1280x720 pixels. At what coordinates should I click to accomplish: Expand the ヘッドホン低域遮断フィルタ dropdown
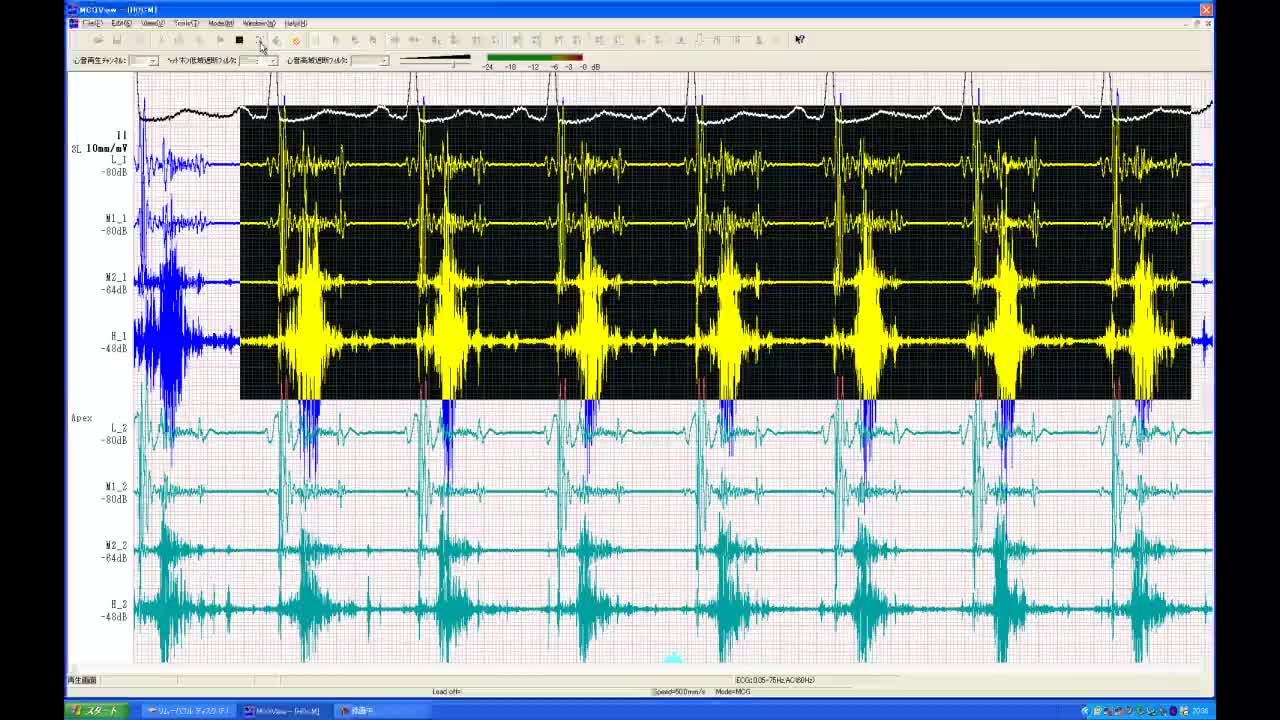(x=271, y=61)
